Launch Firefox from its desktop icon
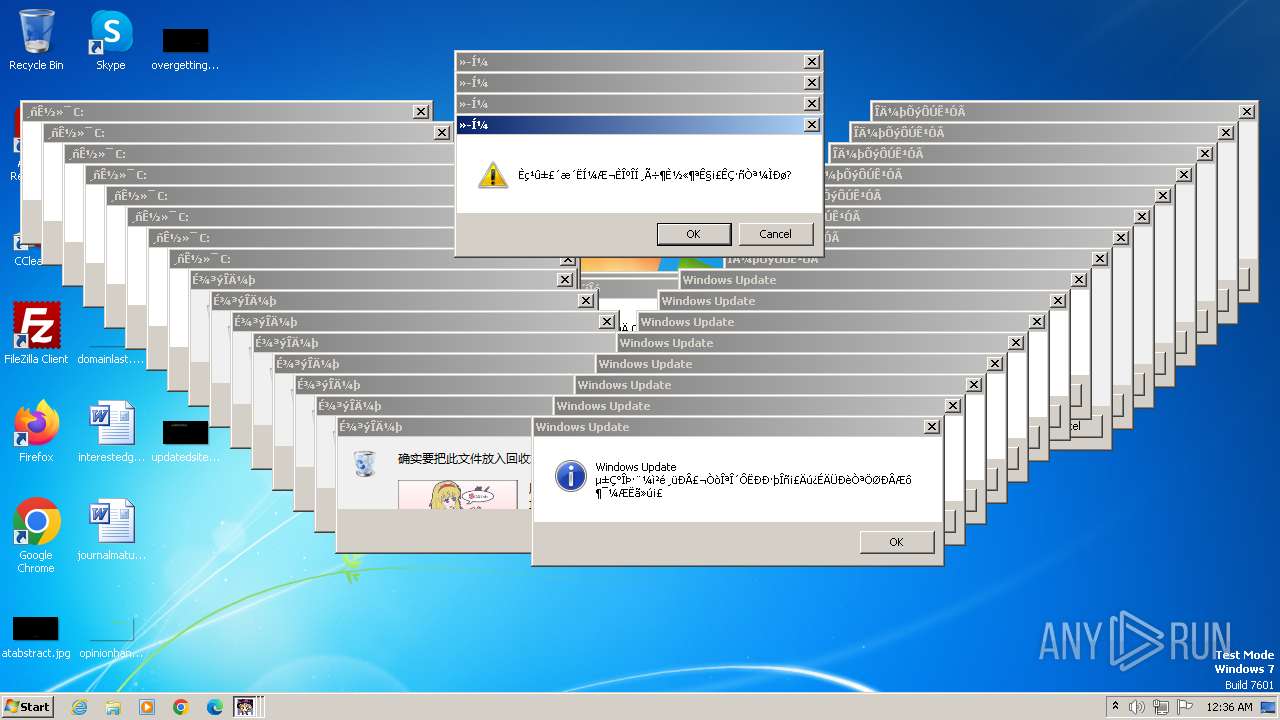Screen dimensions: 1280x720 click(x=36, y=431)
